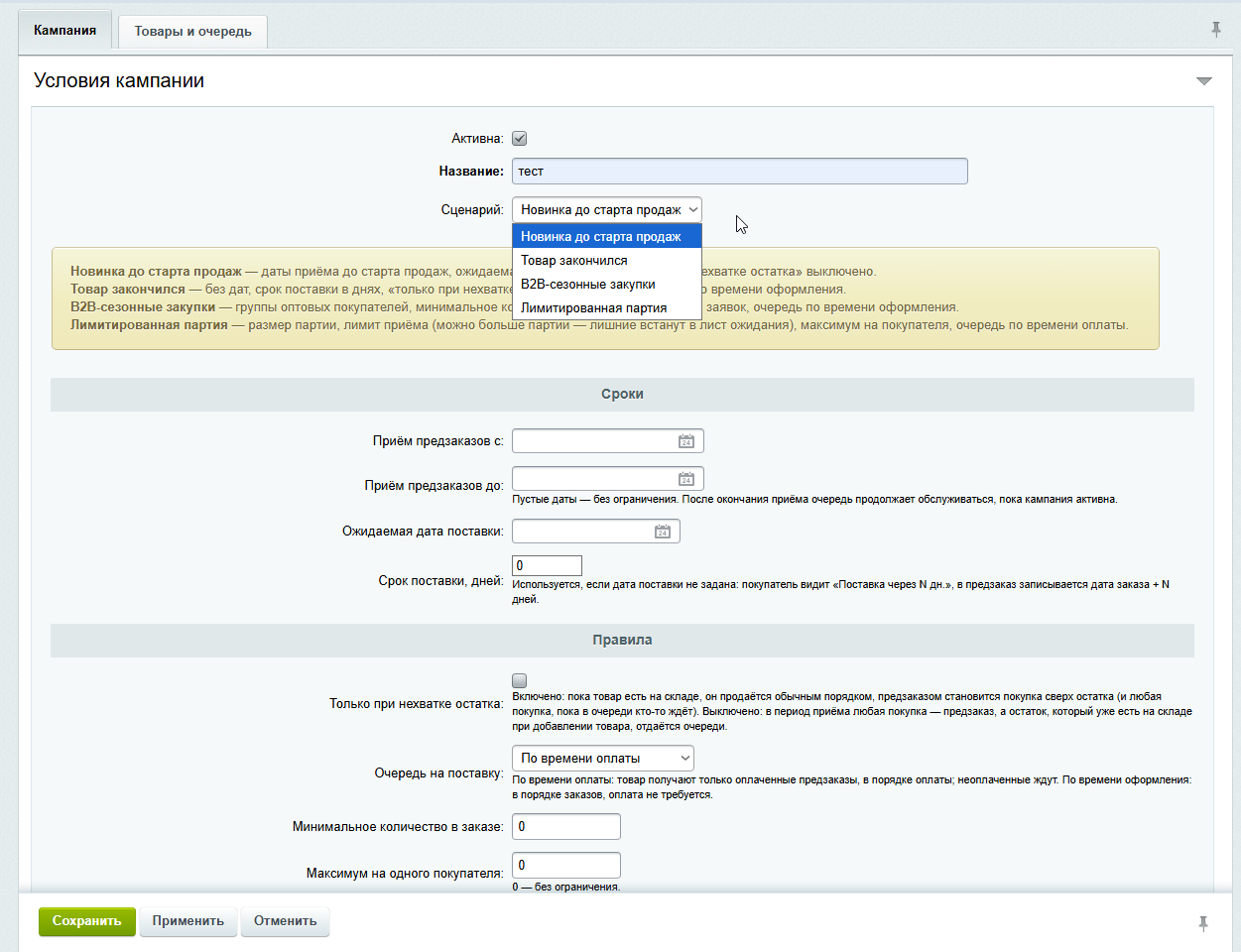
Task: Click the pin icon in the tab bar
Action: [x=1216, y=30]
